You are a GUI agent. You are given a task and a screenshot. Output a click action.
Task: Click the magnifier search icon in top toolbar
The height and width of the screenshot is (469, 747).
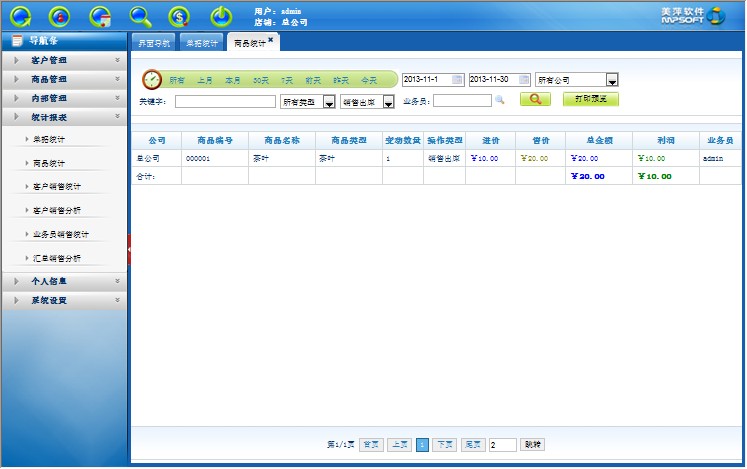pyautogui.click(x=141, y=16)
